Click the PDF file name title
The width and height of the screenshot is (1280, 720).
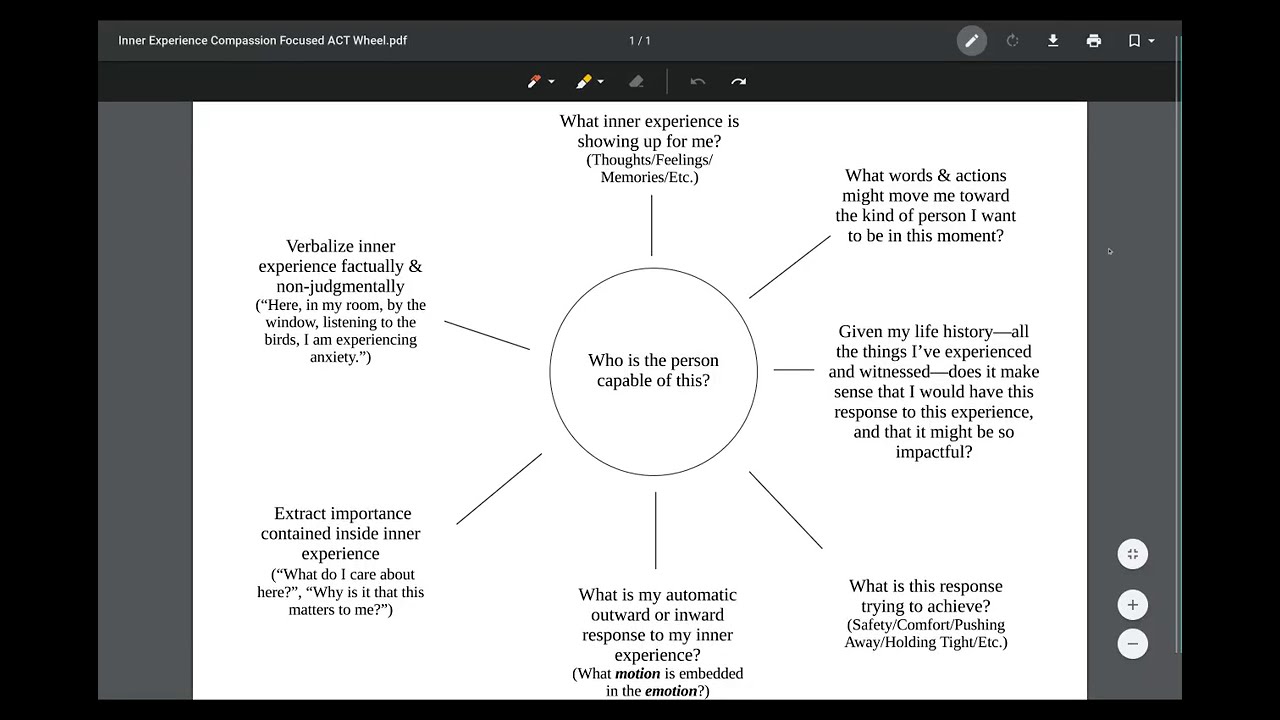262,41
